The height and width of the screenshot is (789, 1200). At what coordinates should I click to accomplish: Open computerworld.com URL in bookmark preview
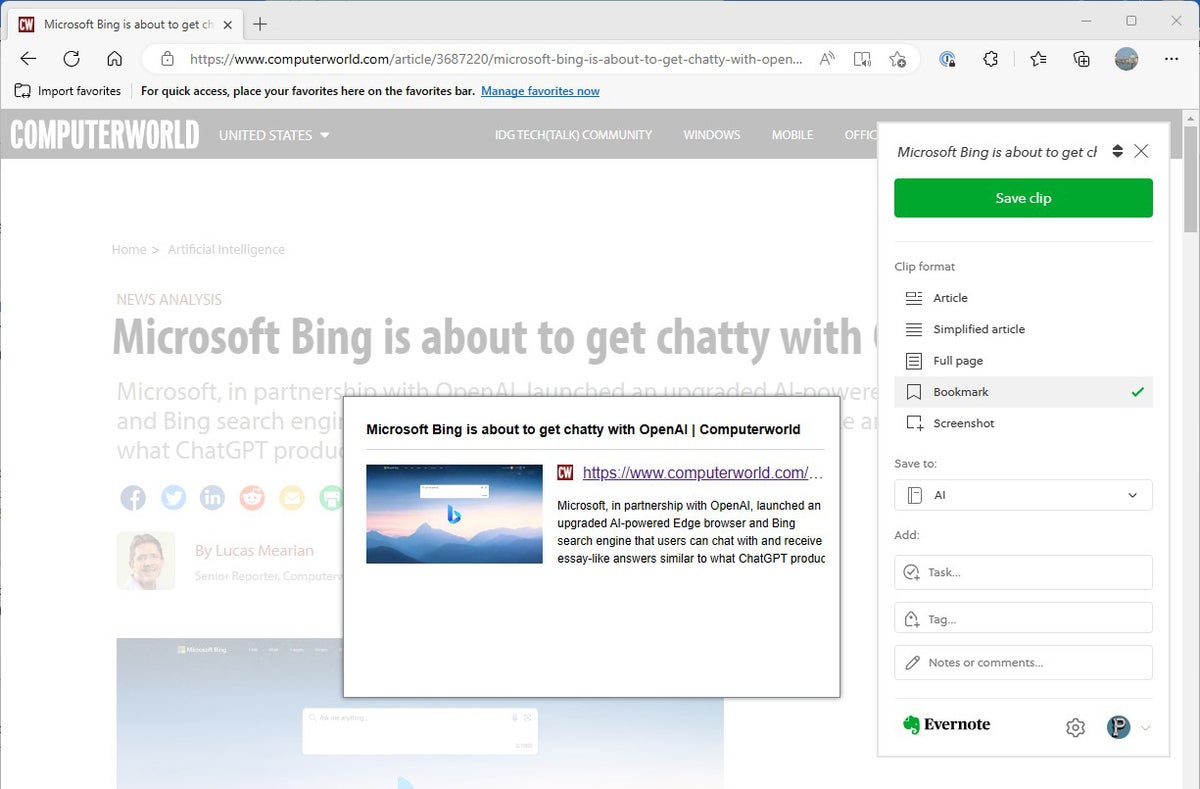click(702, 473)
